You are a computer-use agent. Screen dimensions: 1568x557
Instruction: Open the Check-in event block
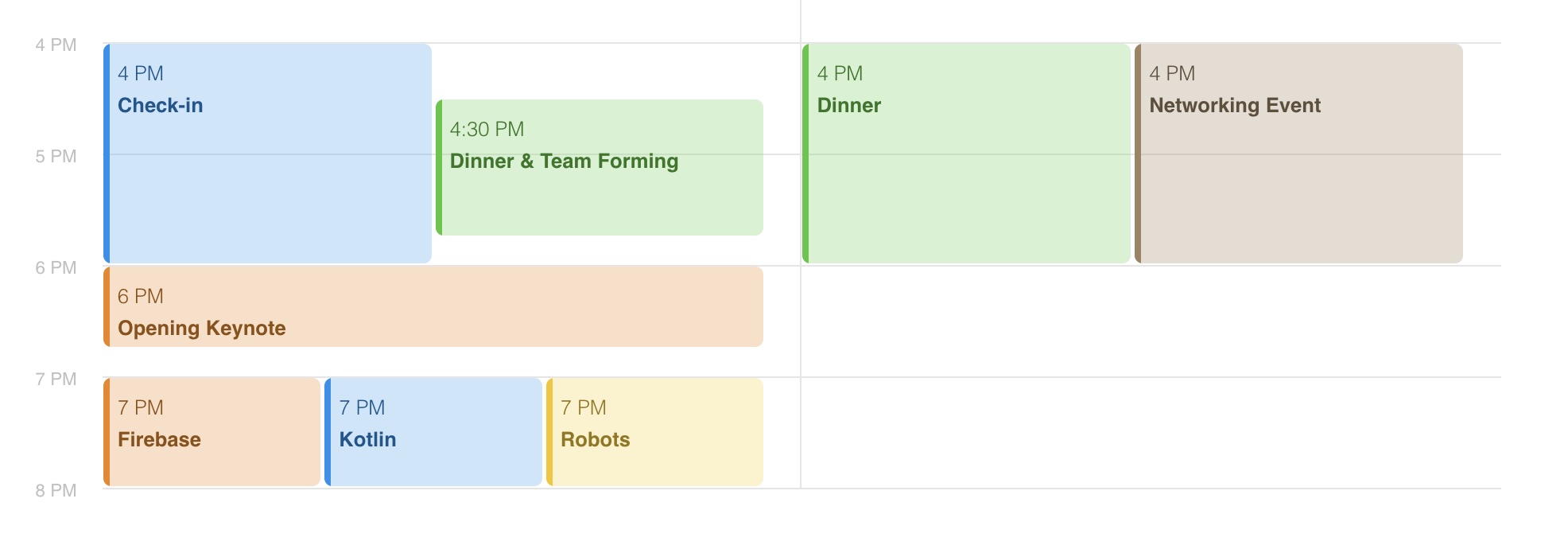click(268, 154)
